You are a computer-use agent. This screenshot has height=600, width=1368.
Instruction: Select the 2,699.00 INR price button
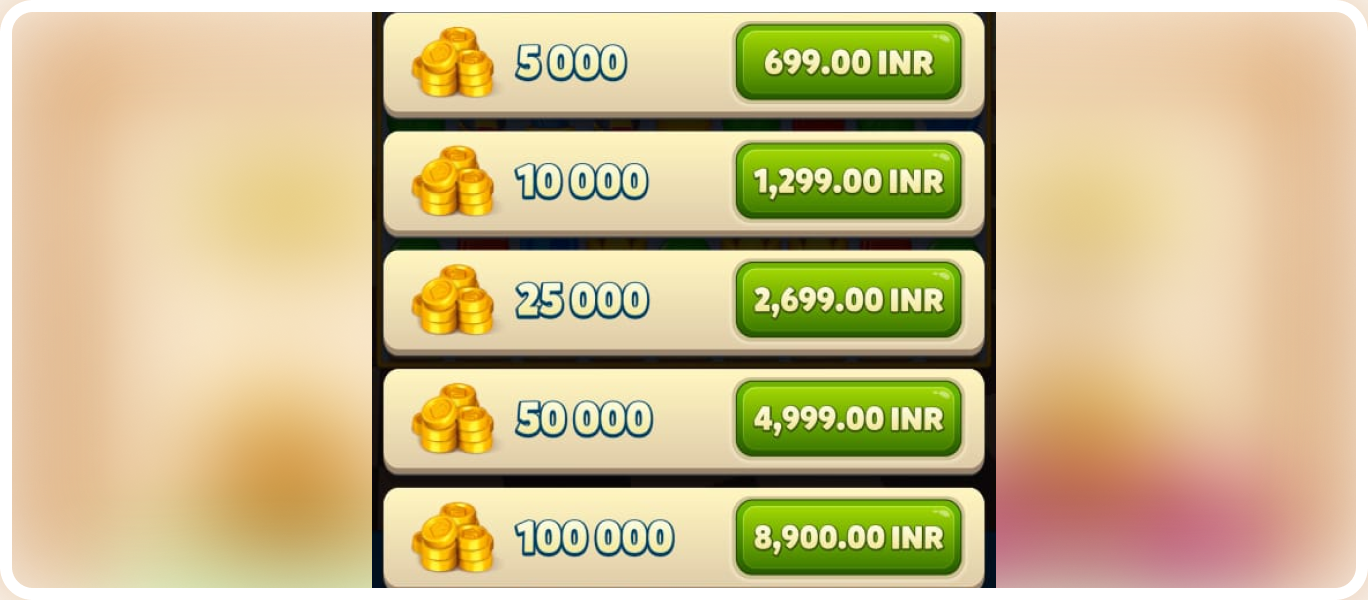click(x=848, y=300)
